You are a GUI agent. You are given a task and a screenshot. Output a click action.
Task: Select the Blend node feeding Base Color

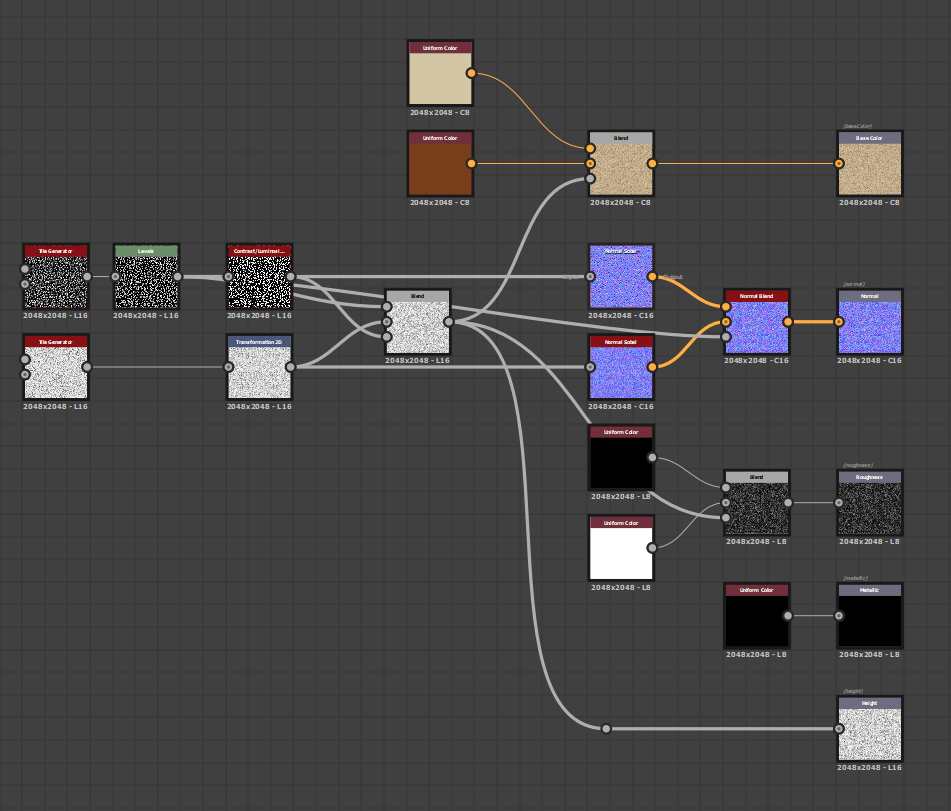pos(620,164)
